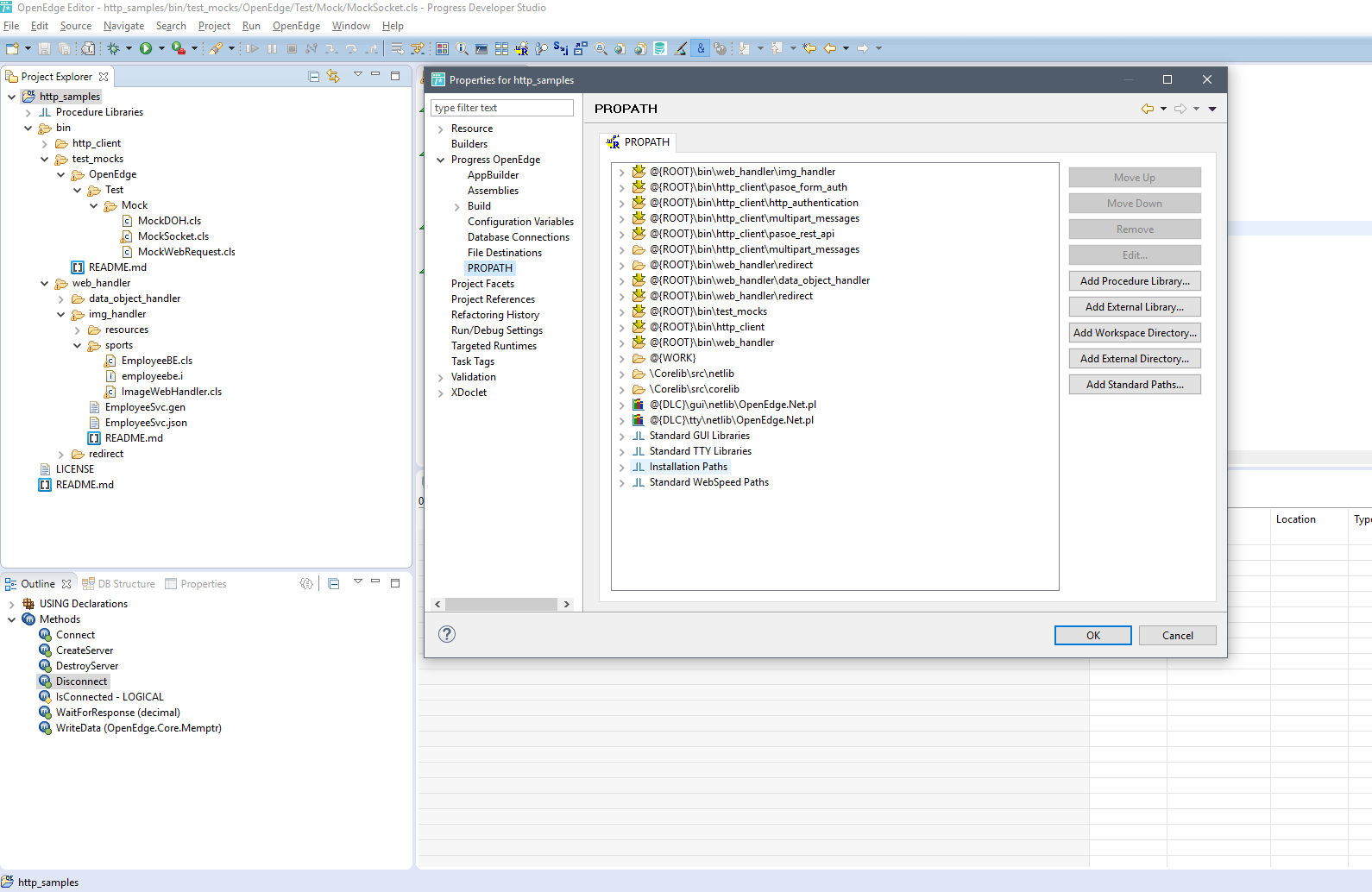Click Add Standard Paths... button

tap(1135, 385)
